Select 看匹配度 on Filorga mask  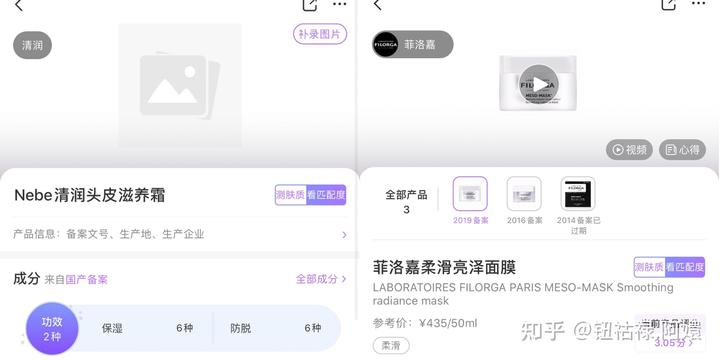tap(685, 267)
